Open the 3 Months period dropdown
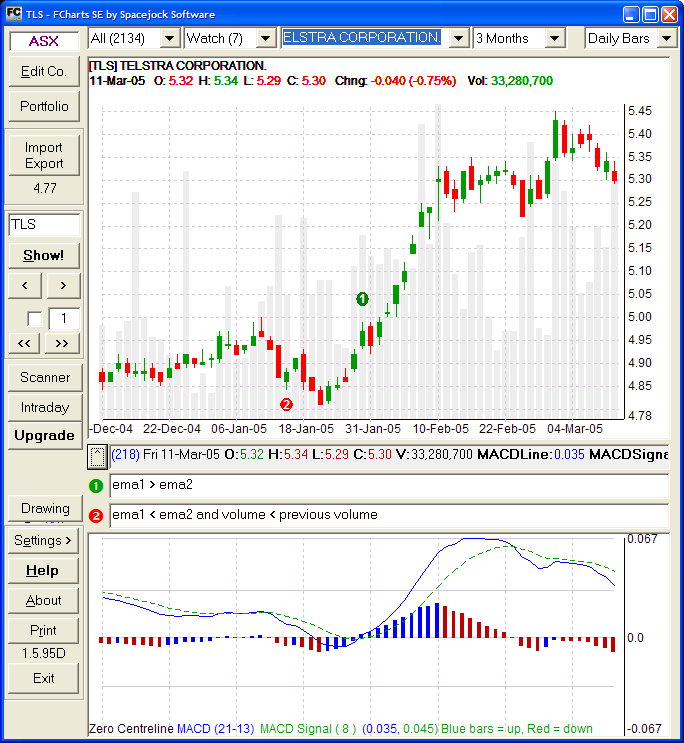This screenshot has height=743, width=684. point(555,38)
